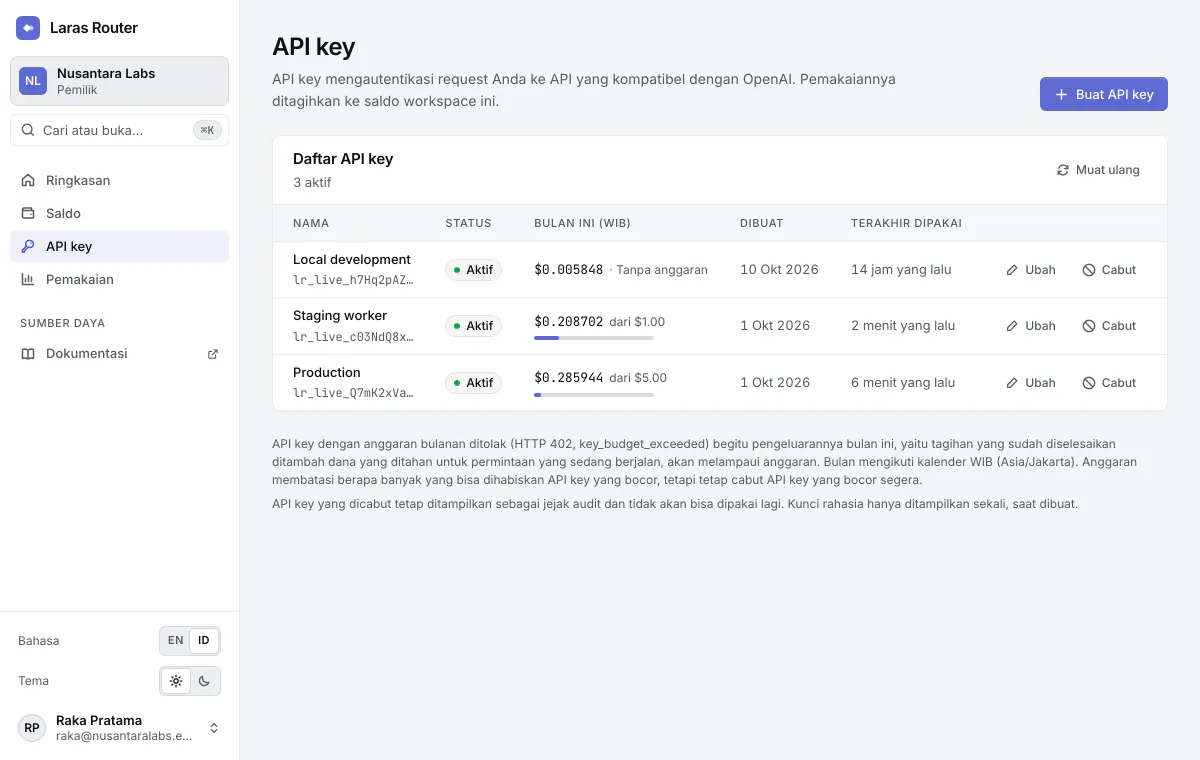Click Ubah for Staging worker
The width and height of the screenshot is (1200, 760).
[x=1031, y=326]
